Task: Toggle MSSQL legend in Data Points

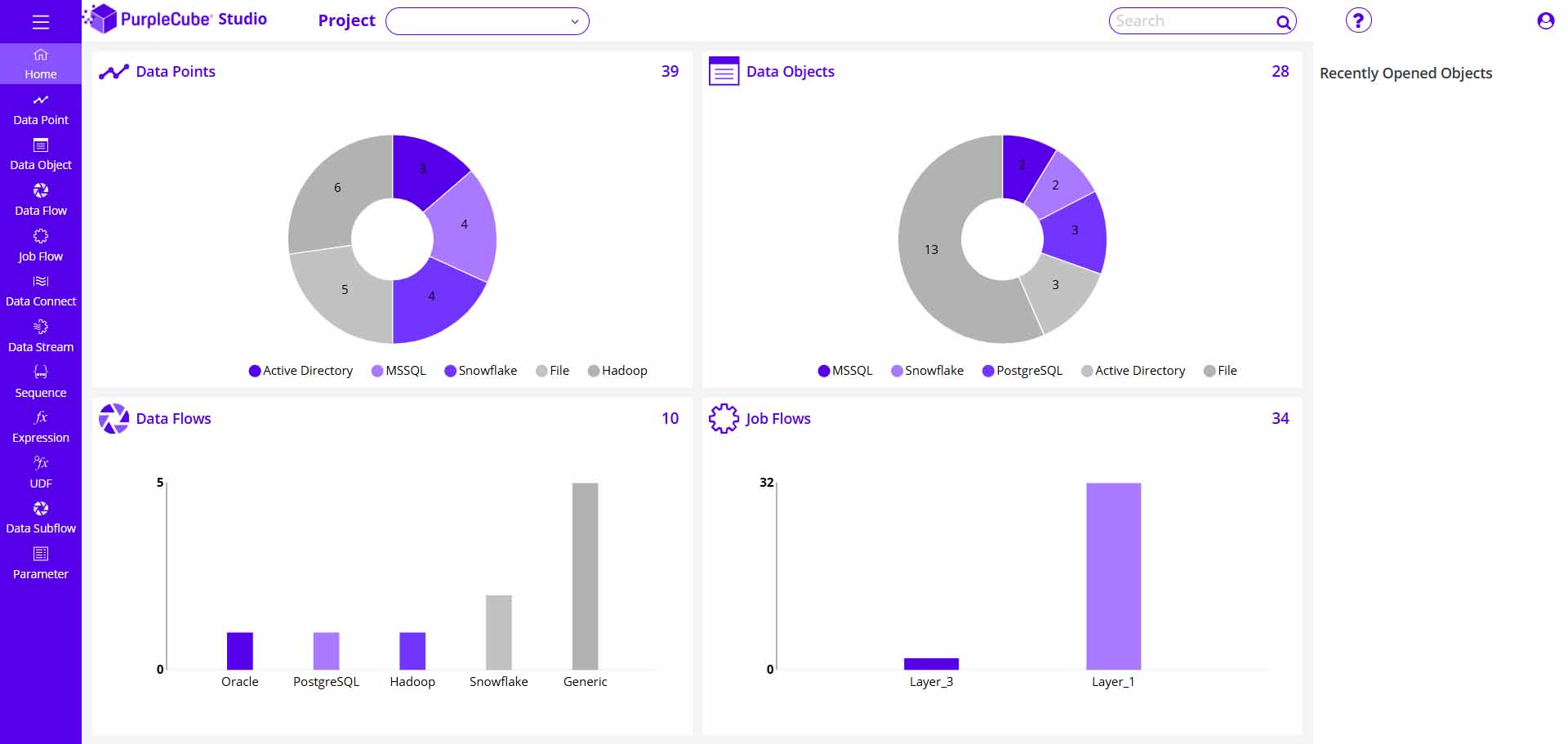Action: click(x=399, y=371)
